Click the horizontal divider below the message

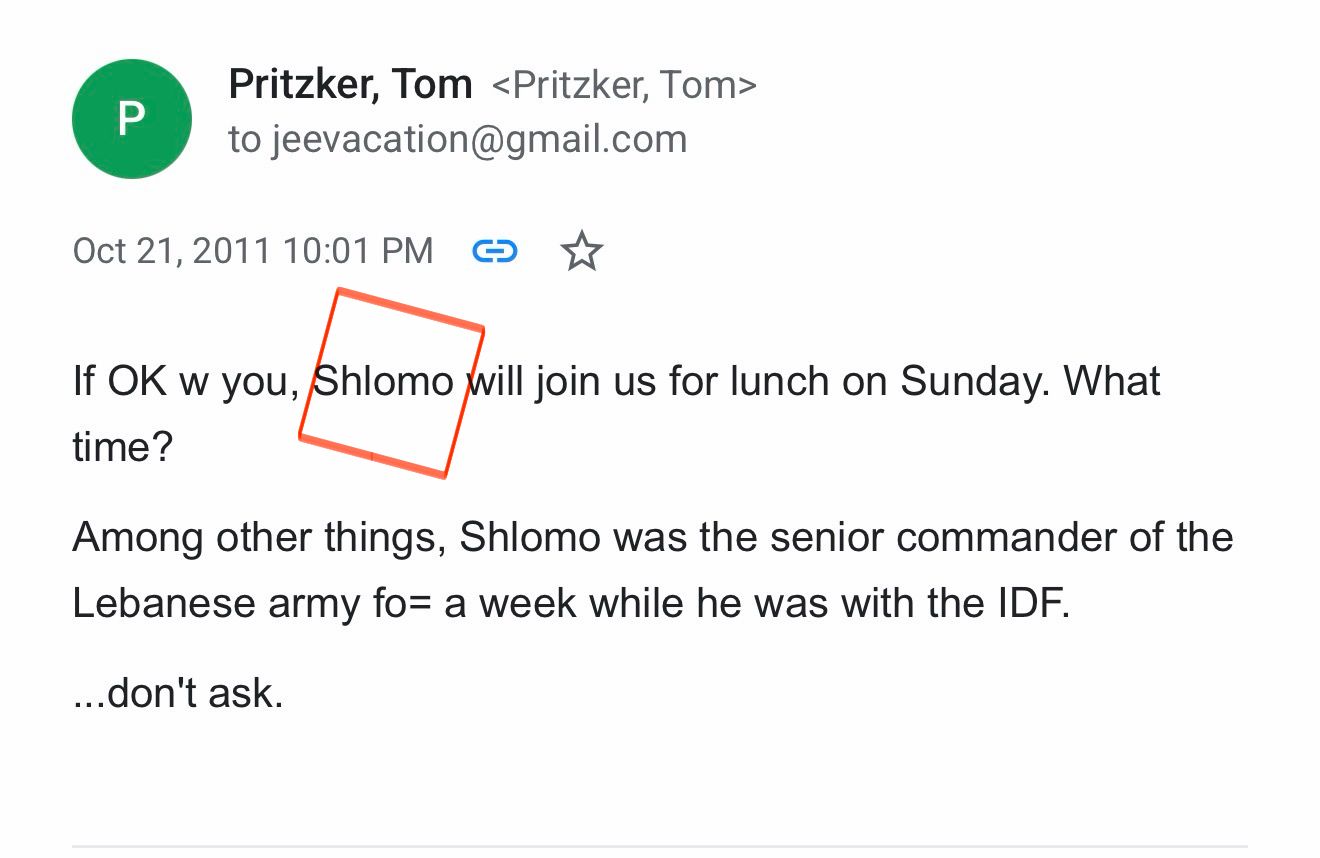[660, 845]
